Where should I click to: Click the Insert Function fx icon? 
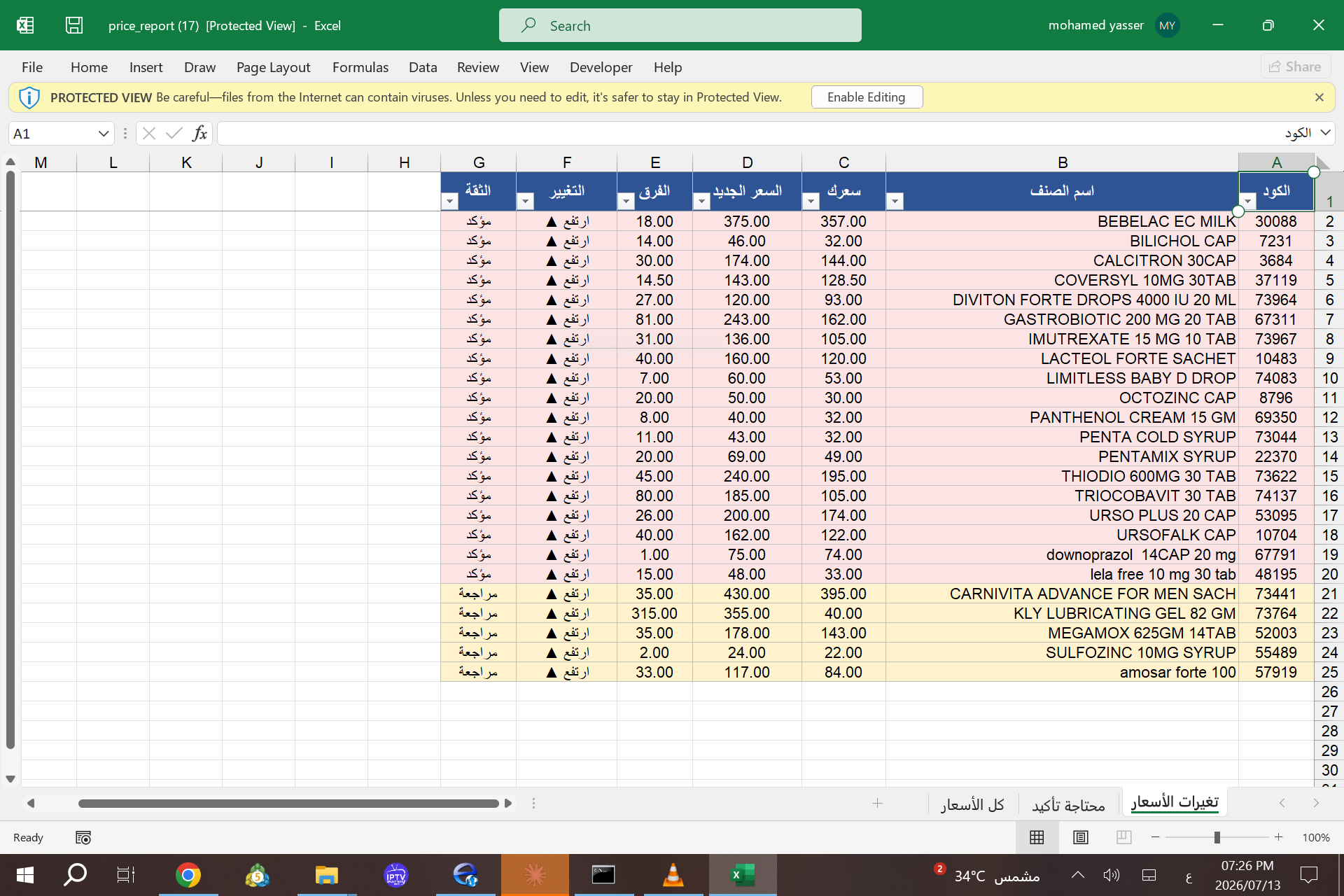pyautogui.click(x=200, y=133)
